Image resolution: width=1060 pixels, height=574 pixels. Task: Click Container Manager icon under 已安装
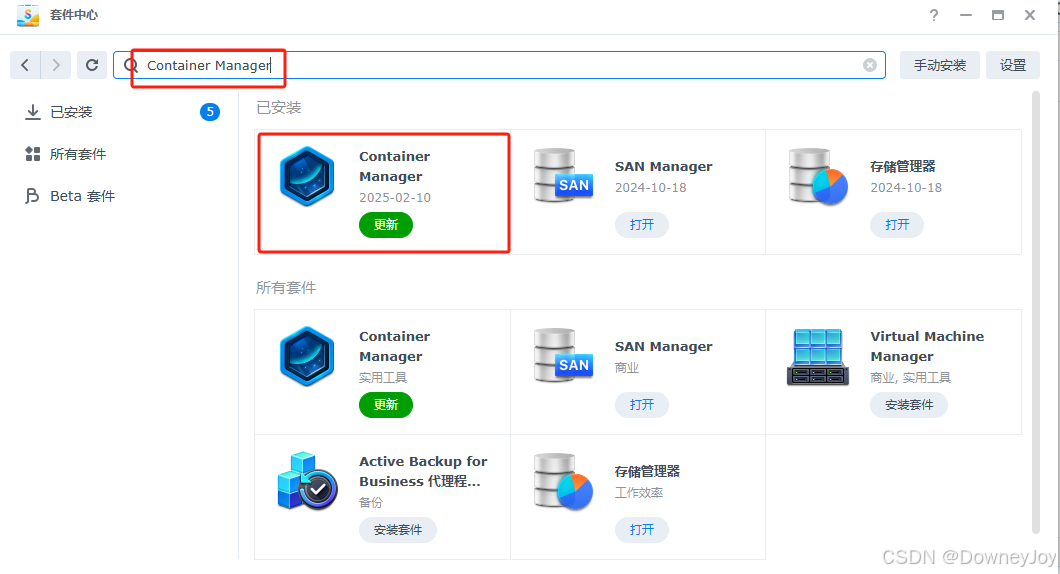[307, 176]
